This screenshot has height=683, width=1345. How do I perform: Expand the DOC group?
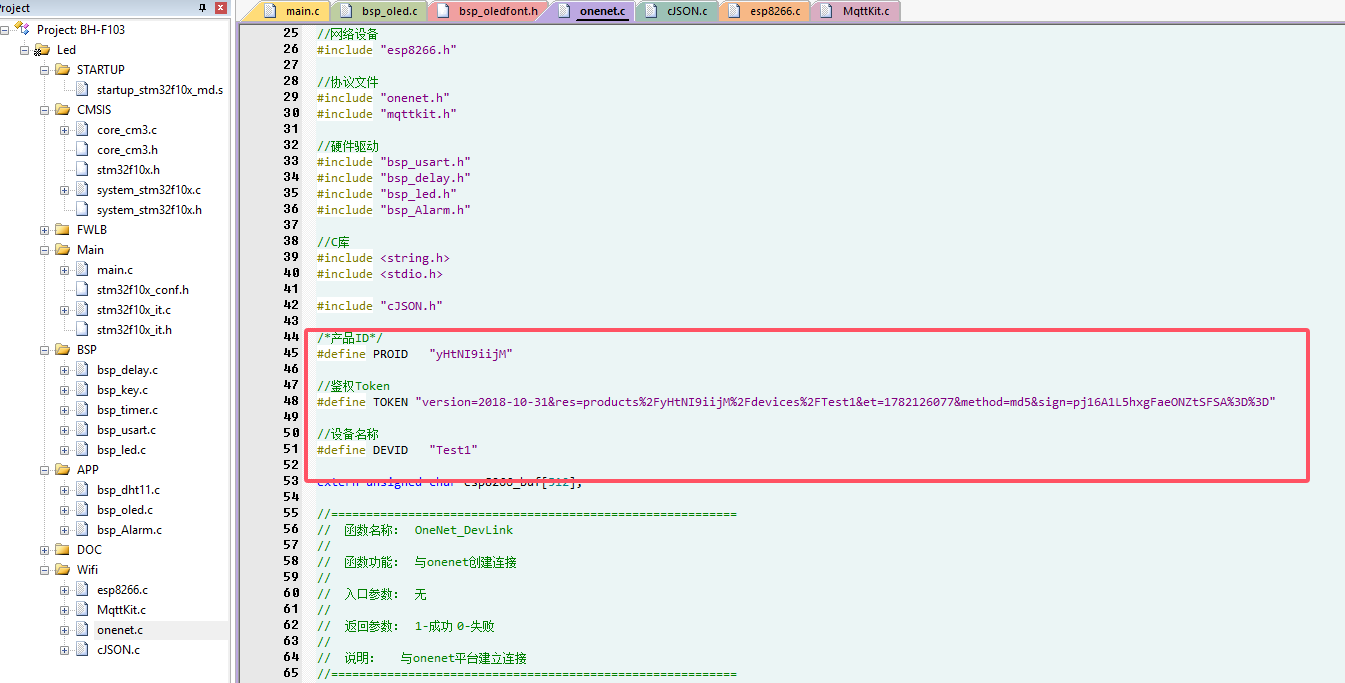point(45,550)
